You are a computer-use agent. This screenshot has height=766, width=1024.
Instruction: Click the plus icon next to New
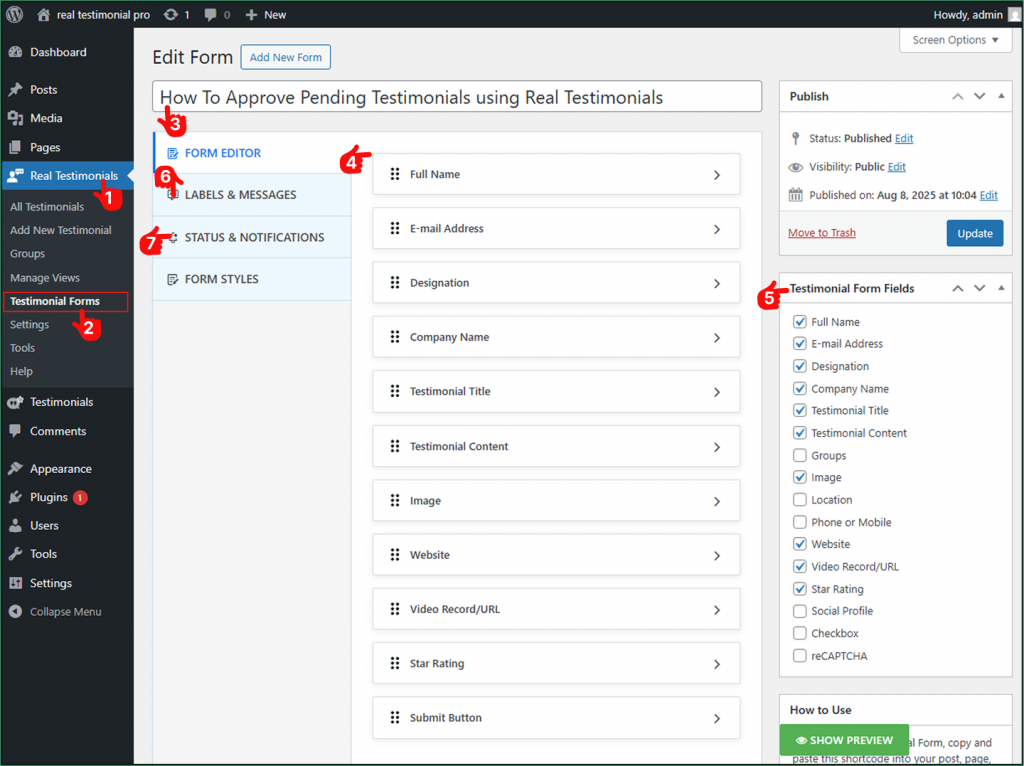pyautogui.click(x=251, y=14)
